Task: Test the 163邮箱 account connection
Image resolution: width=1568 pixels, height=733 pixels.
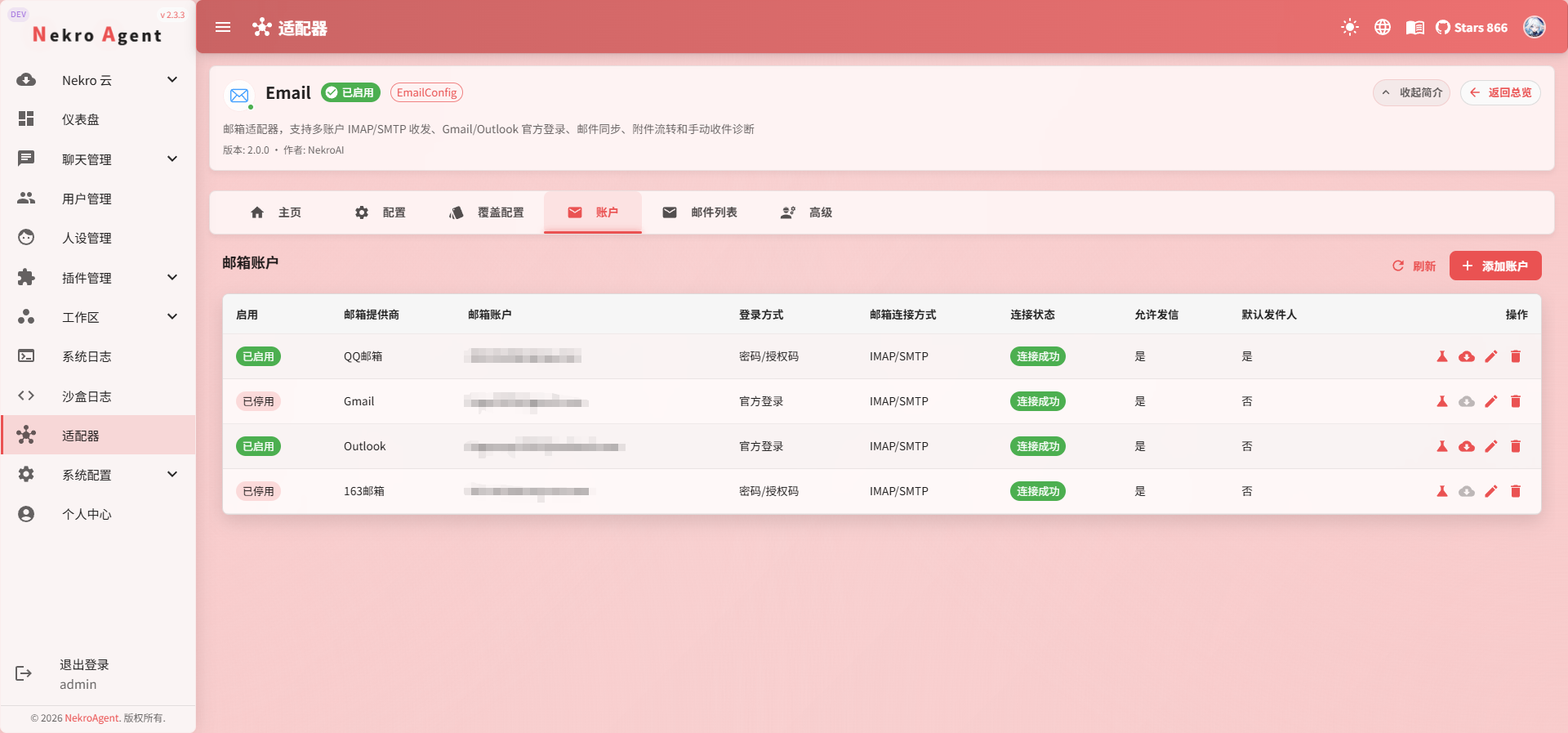Action: pyautogui.click(x=1442, y=491)
